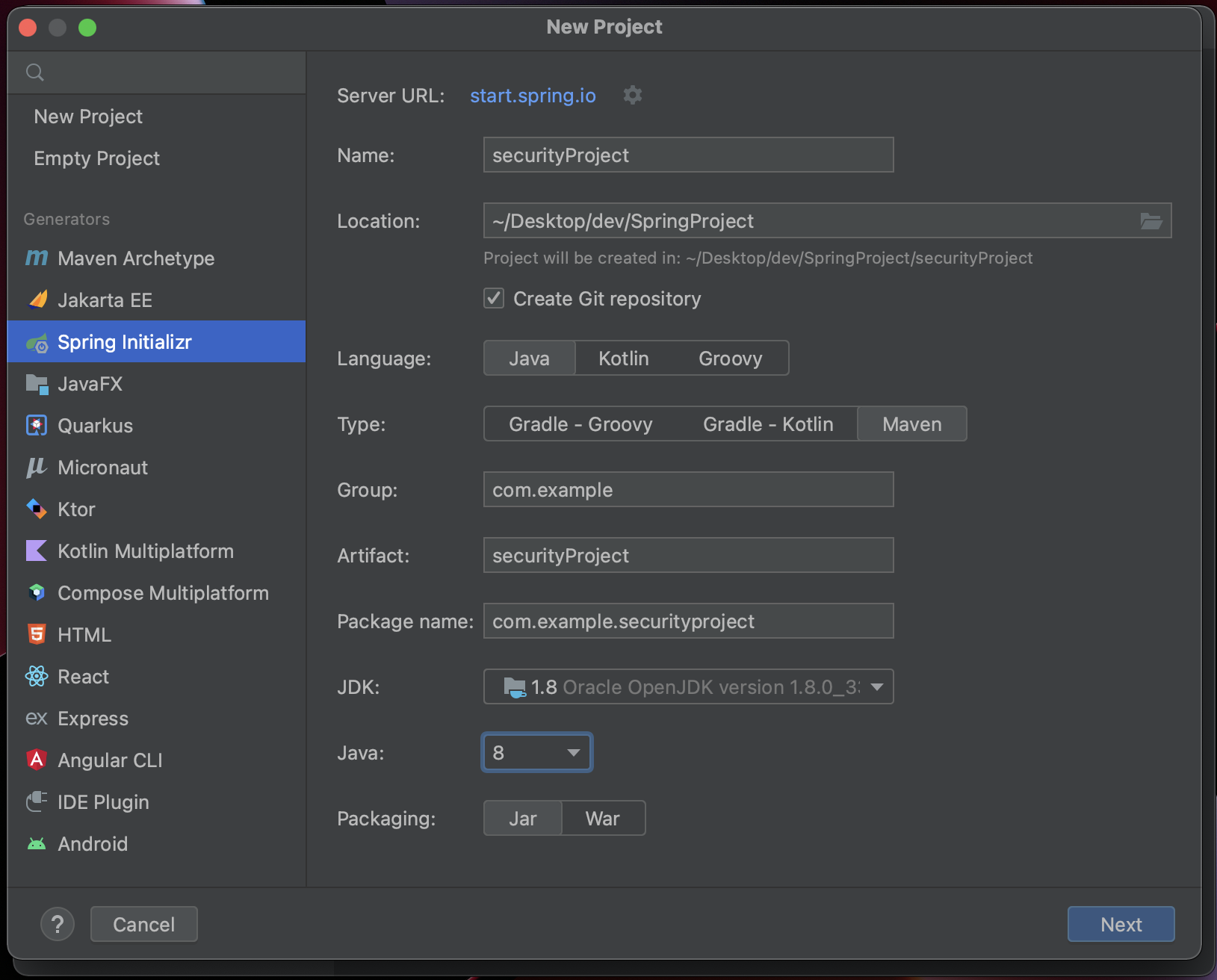Screen dimensions: 1217x980
Task: Click the Name input field
Action: tap(689, 155)
